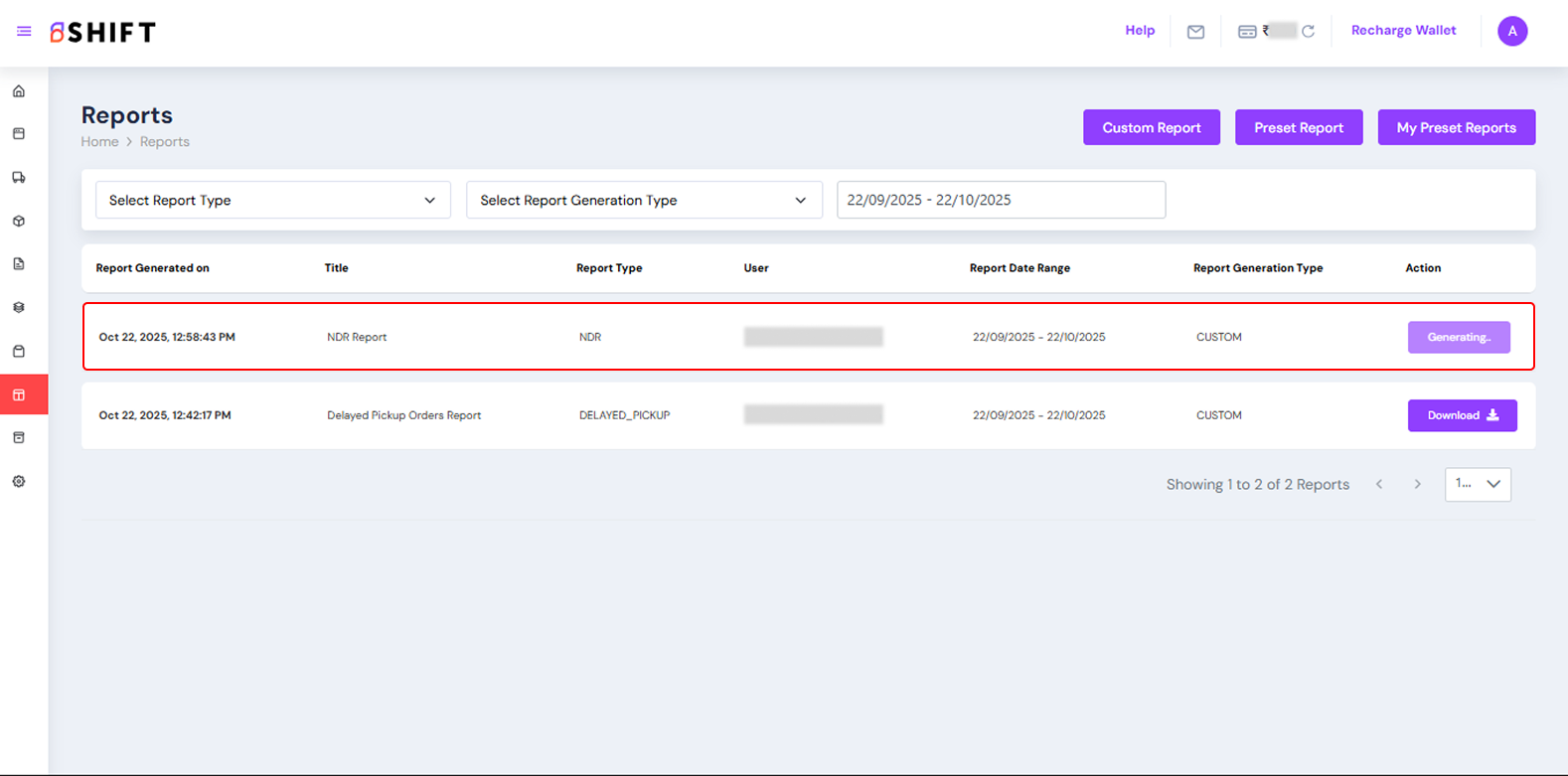The image size is (1568, 776).
Task: Click the cube package icon in sidebar
Action: pyautogui.click(x=19, y=222)
